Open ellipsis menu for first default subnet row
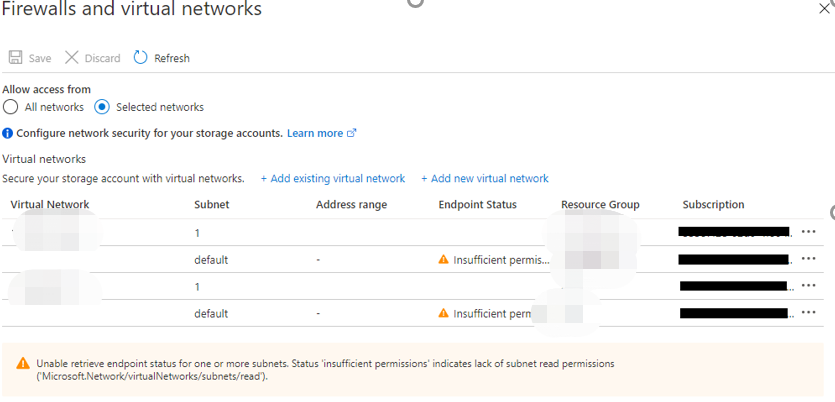 809,259
